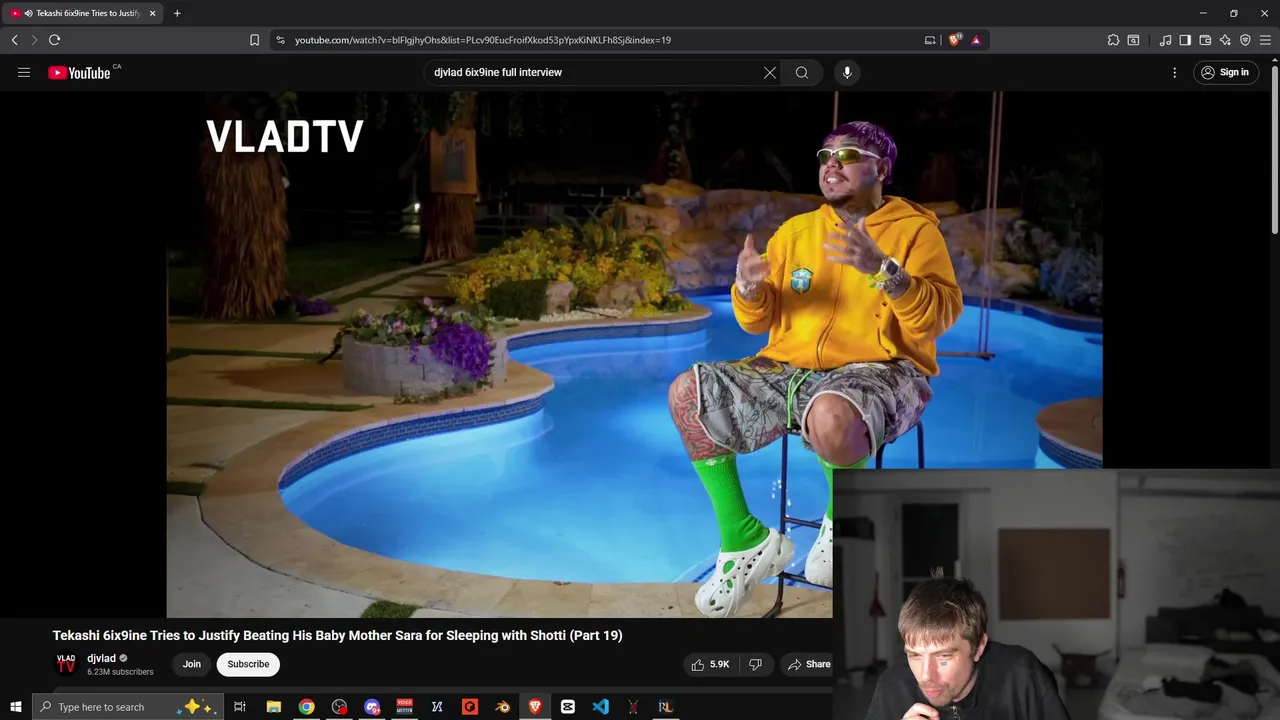This screenshot has width=1280, height=720.
Task: Open the browser main hamburger menu
Action: 1266,40
